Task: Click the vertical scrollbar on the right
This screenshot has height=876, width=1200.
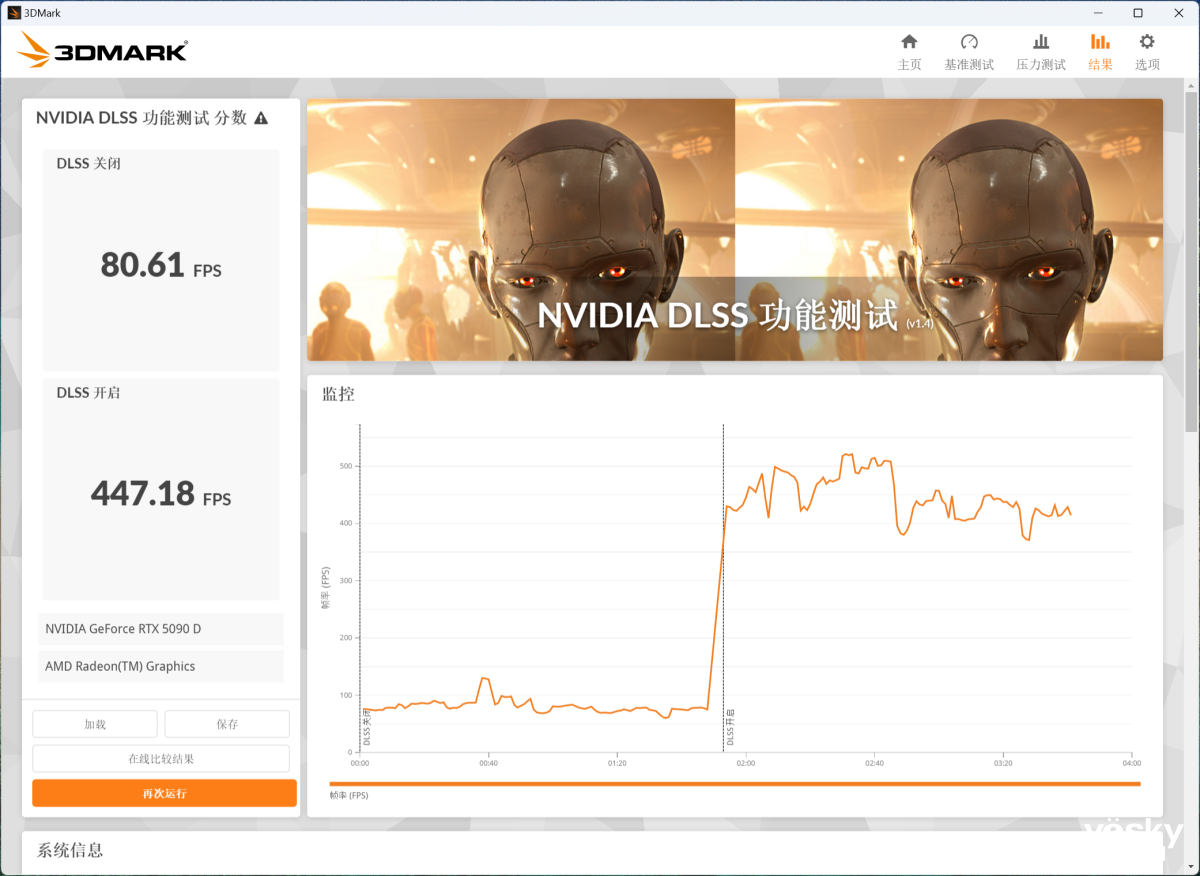Action: coord(1191,260)
